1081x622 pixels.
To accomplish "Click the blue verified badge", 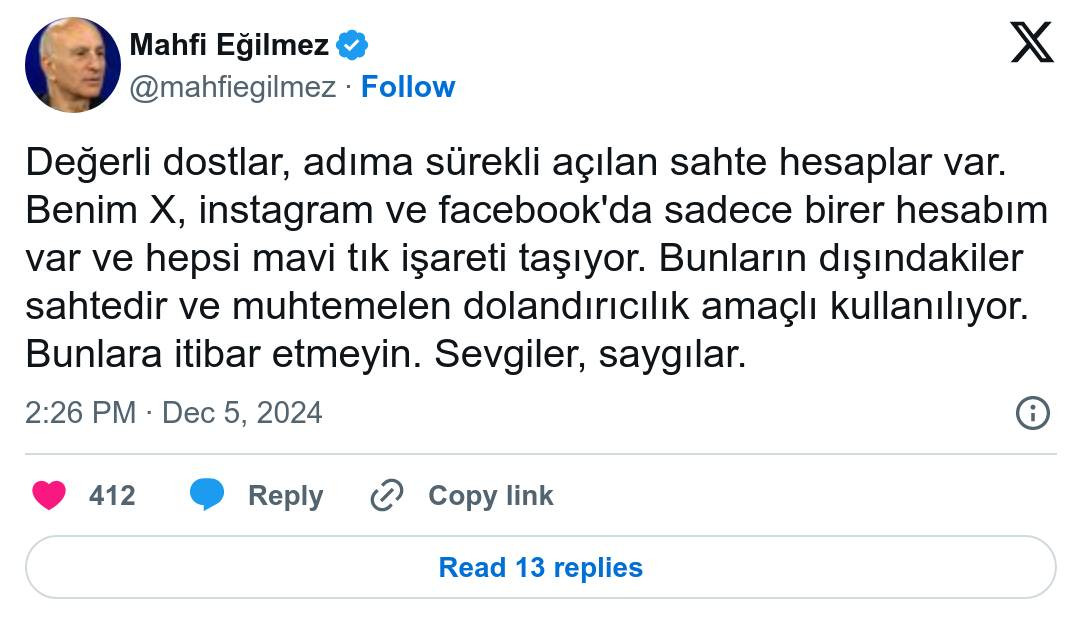I will point(352,45).
